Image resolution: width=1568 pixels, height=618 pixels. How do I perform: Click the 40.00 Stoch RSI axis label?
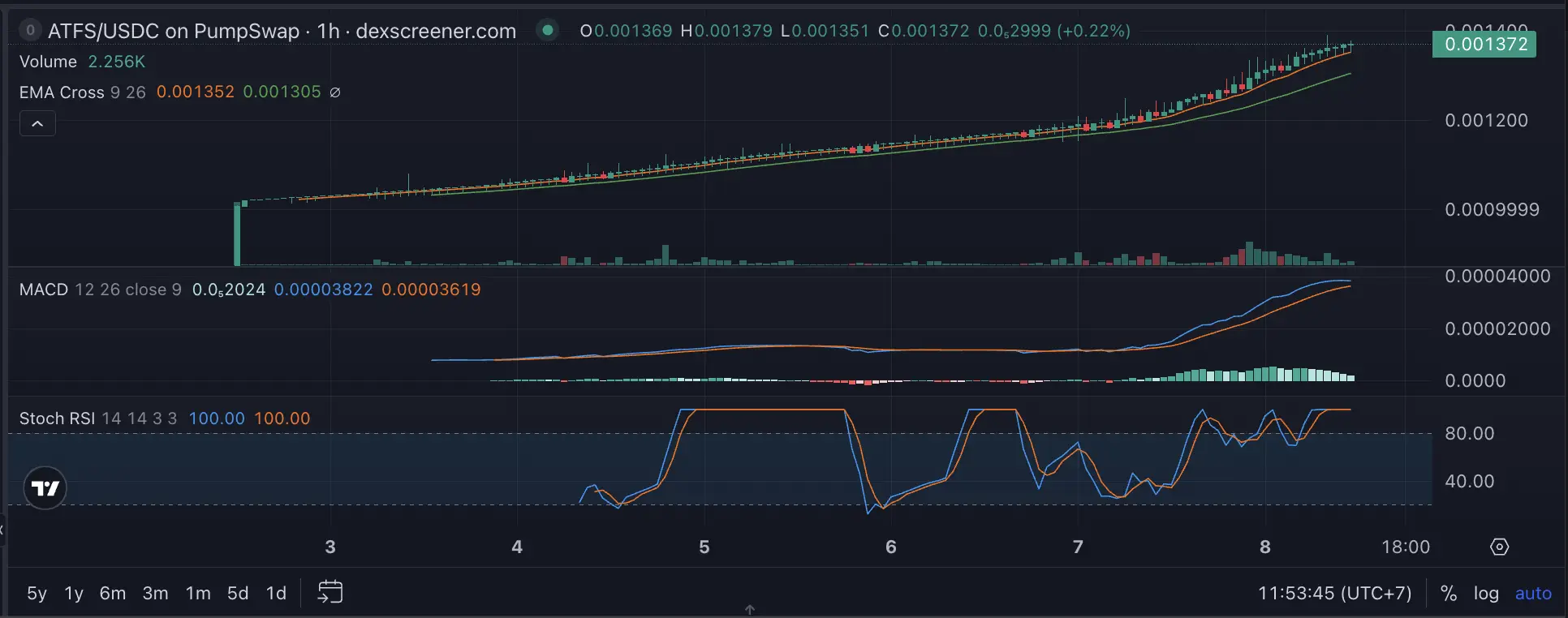(x=1469, y=481)
